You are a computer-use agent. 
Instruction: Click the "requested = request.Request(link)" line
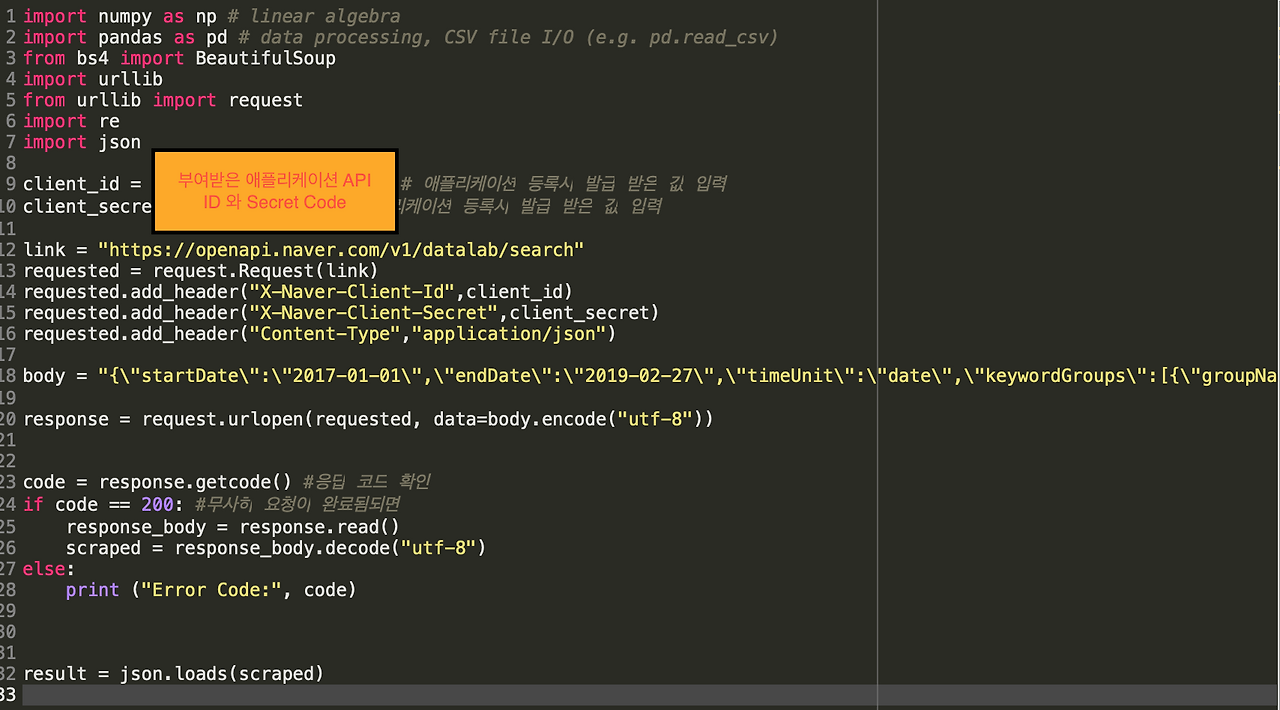(200, 270)
